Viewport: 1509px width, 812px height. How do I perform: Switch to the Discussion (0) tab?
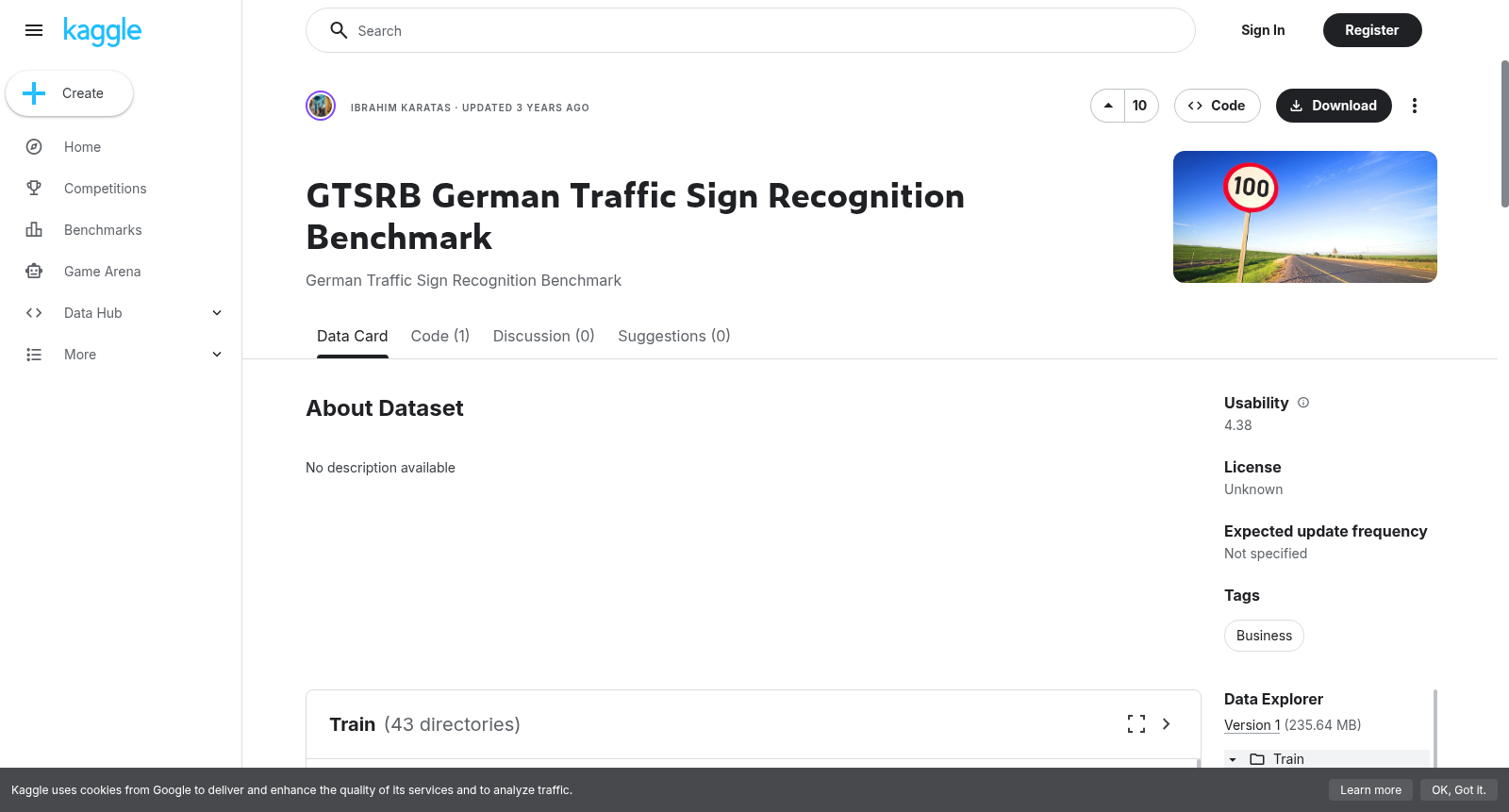point(544,336)
